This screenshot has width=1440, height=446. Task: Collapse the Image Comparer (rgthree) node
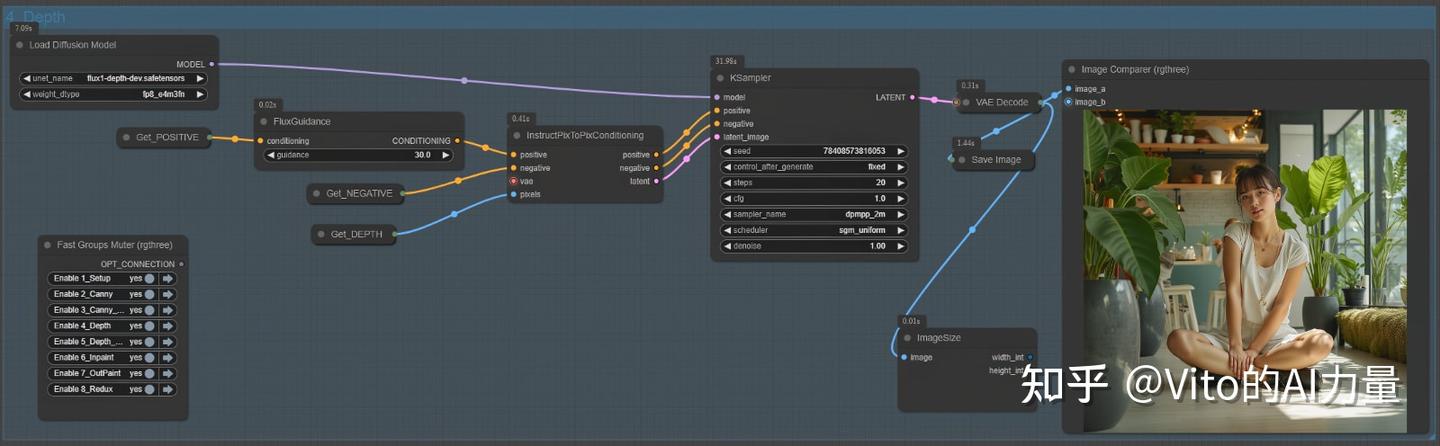pos(1071,70)
